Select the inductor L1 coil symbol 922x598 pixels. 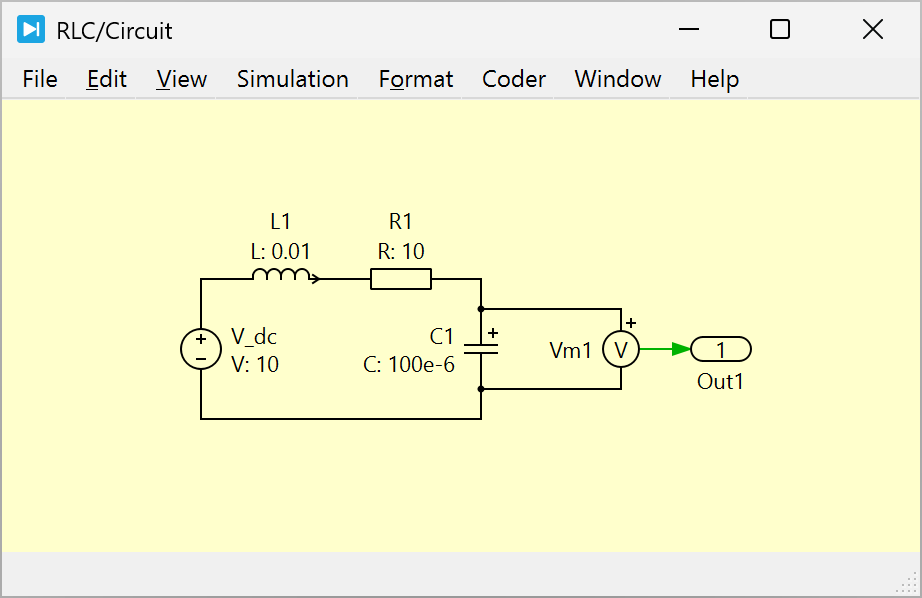[x=281, y=276]
